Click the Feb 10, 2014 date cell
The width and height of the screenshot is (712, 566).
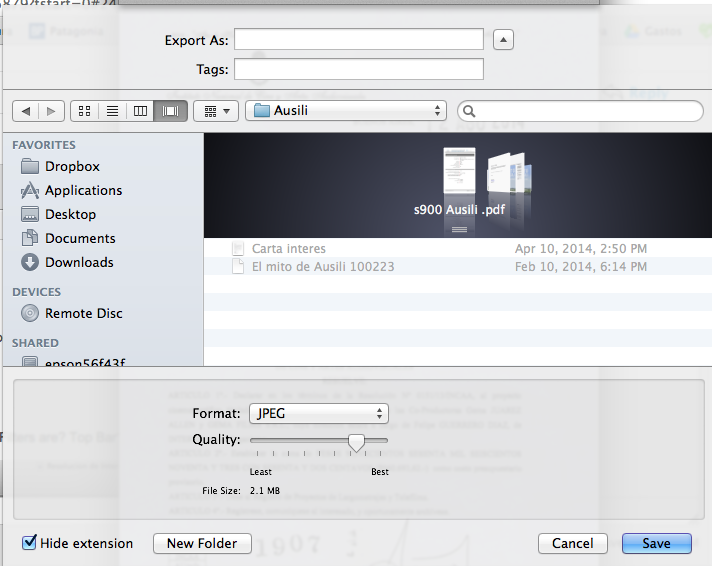tap(581, 267)
